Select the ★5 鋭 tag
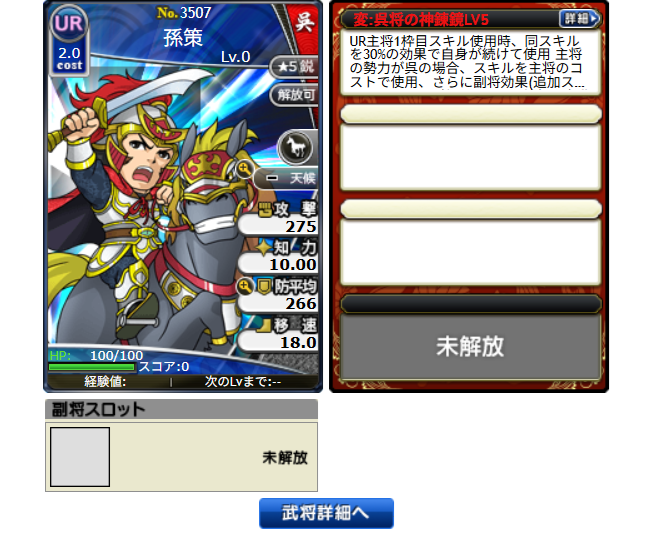Viewport: 650px width, 537px height. pyautogui.click(x=295, y=66)
